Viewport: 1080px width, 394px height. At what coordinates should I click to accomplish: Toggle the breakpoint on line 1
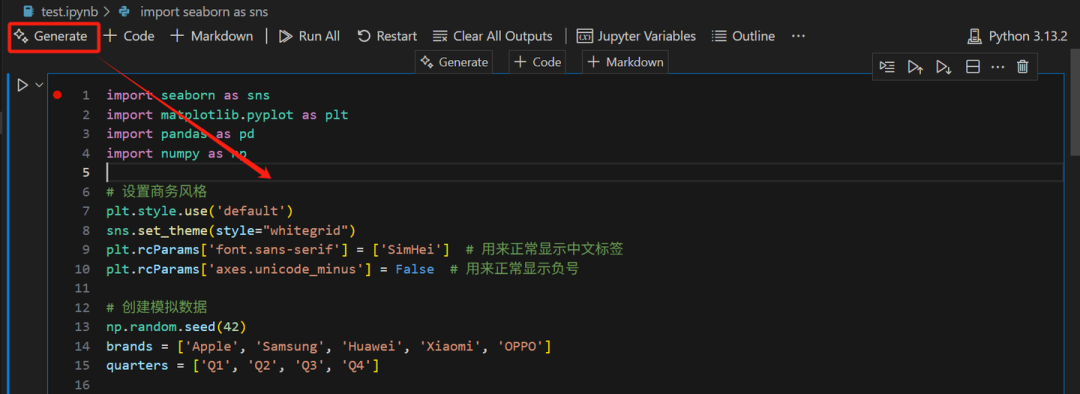[58, 95]
